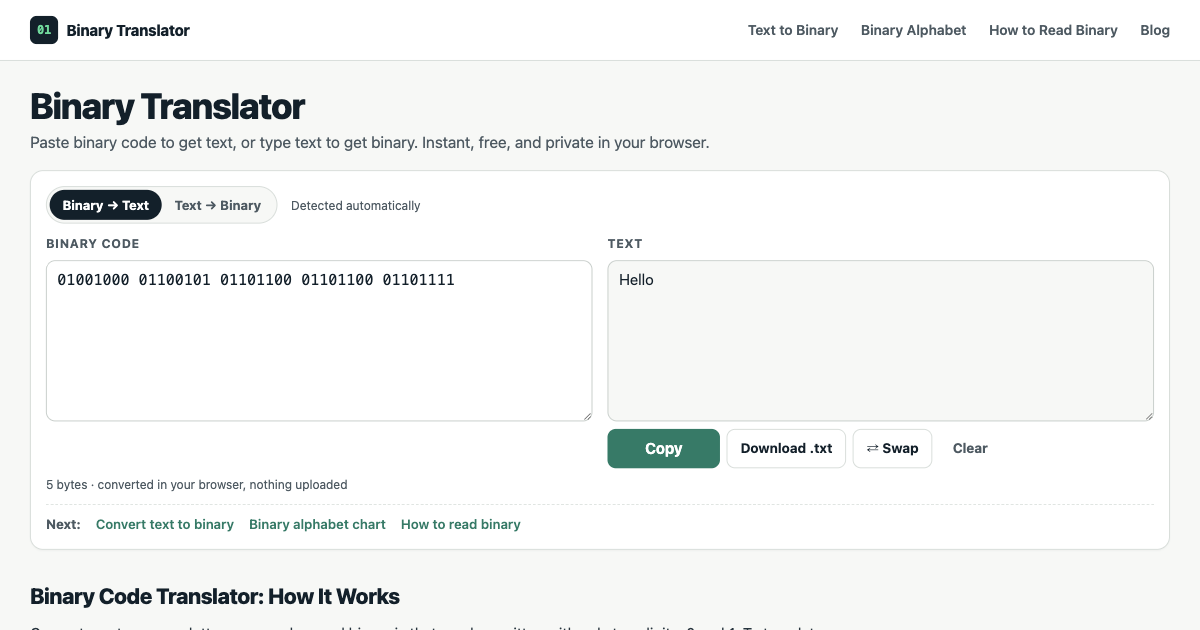Image resolution: width=1200 pixels, height=630 pixels.
Task: Click the Text output area showing Hello
Action: coord(880,341)
